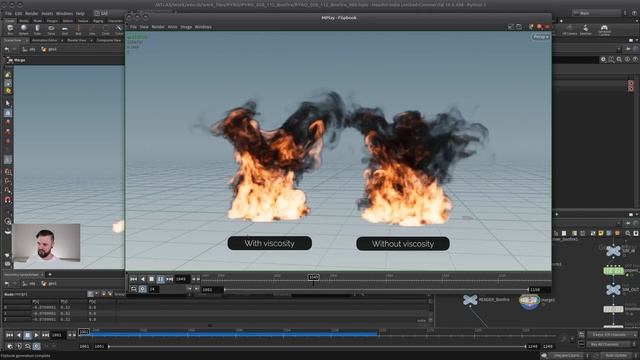Click the snapping magnet icon

tap(8, 200)
